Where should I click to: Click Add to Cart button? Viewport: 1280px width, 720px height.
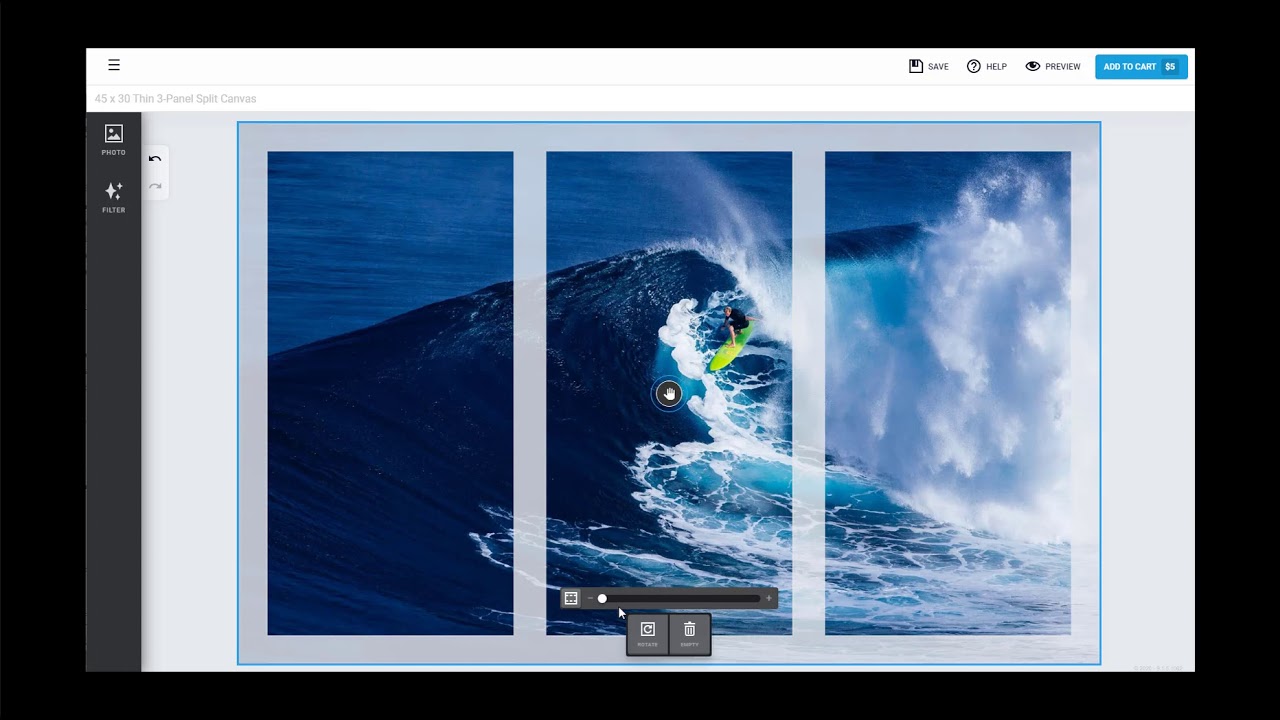(x=1141, y=67)
